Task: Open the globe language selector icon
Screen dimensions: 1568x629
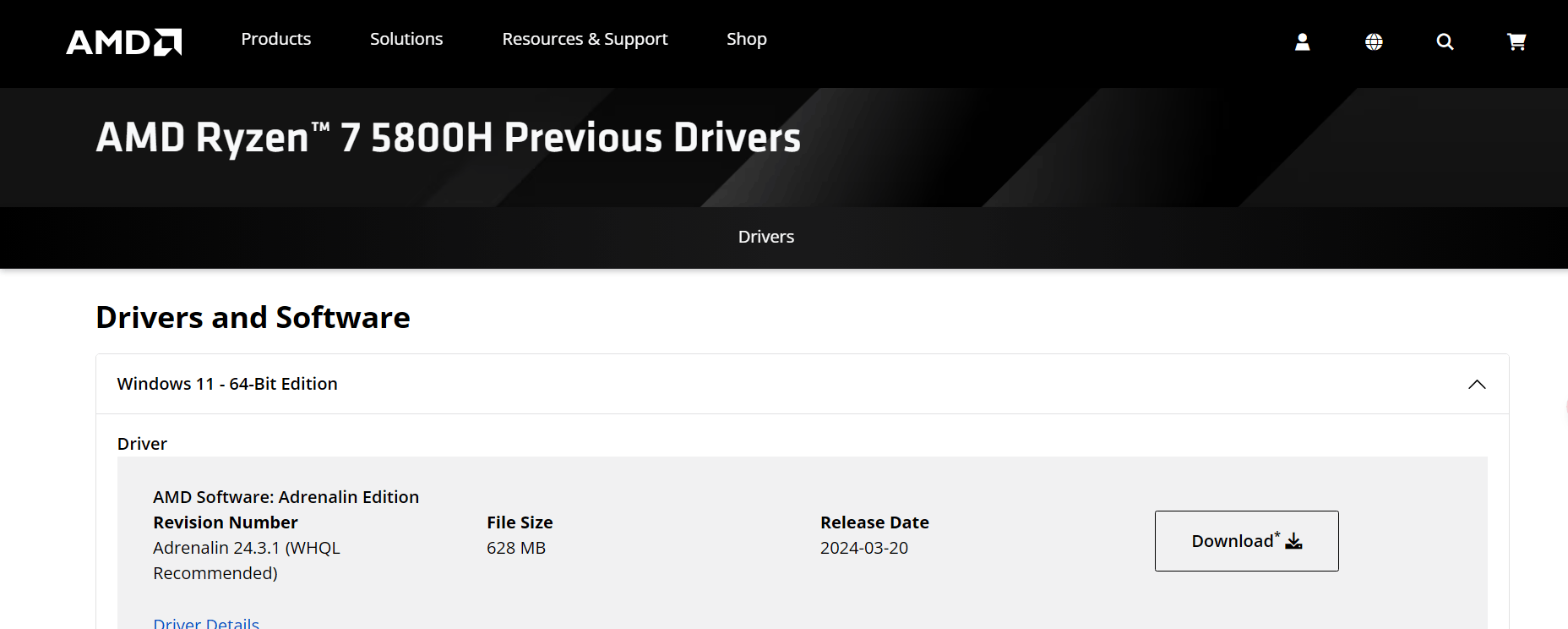Action: click(1374, 42)
